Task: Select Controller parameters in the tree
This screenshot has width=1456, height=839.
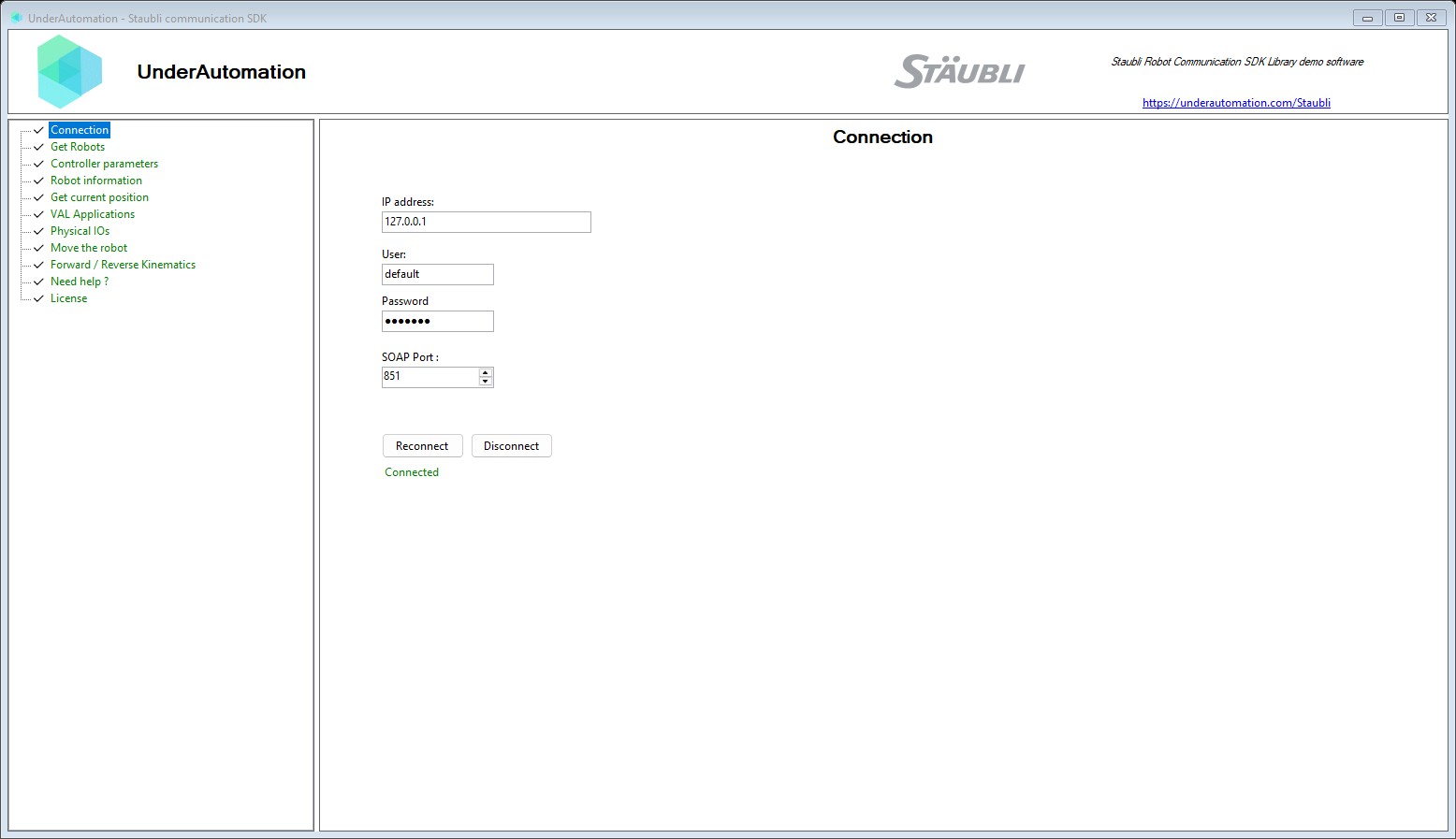Action: (x=104, y=163)
